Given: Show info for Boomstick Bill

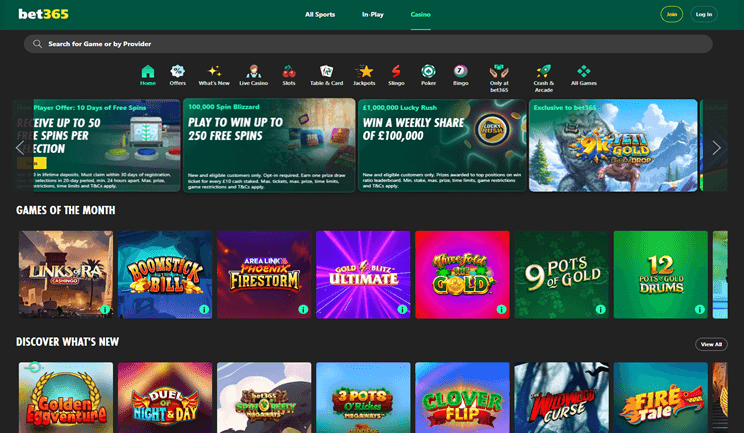Looking at the screenshot, I should click(204, 309).
